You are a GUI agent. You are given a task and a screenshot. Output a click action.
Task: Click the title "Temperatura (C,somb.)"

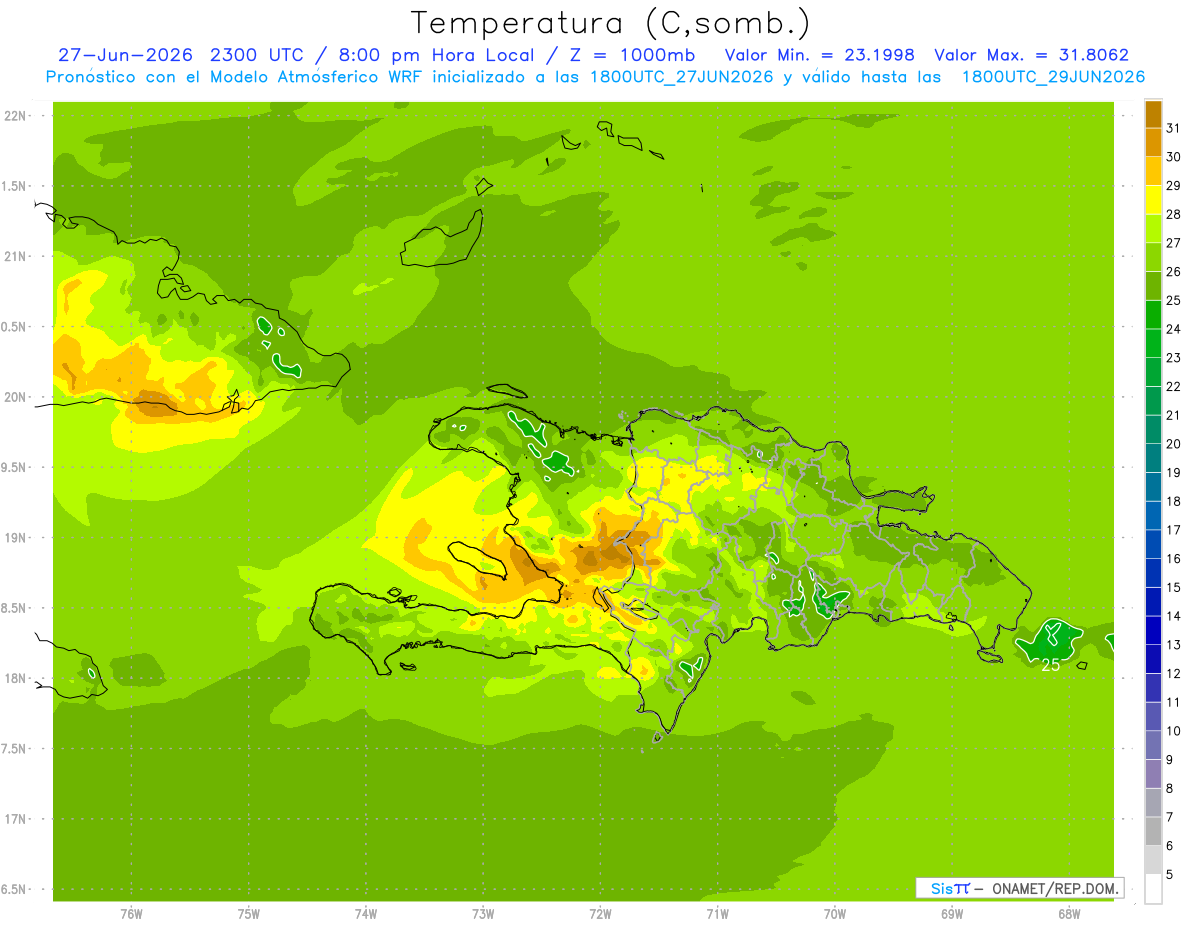[610, 23]
